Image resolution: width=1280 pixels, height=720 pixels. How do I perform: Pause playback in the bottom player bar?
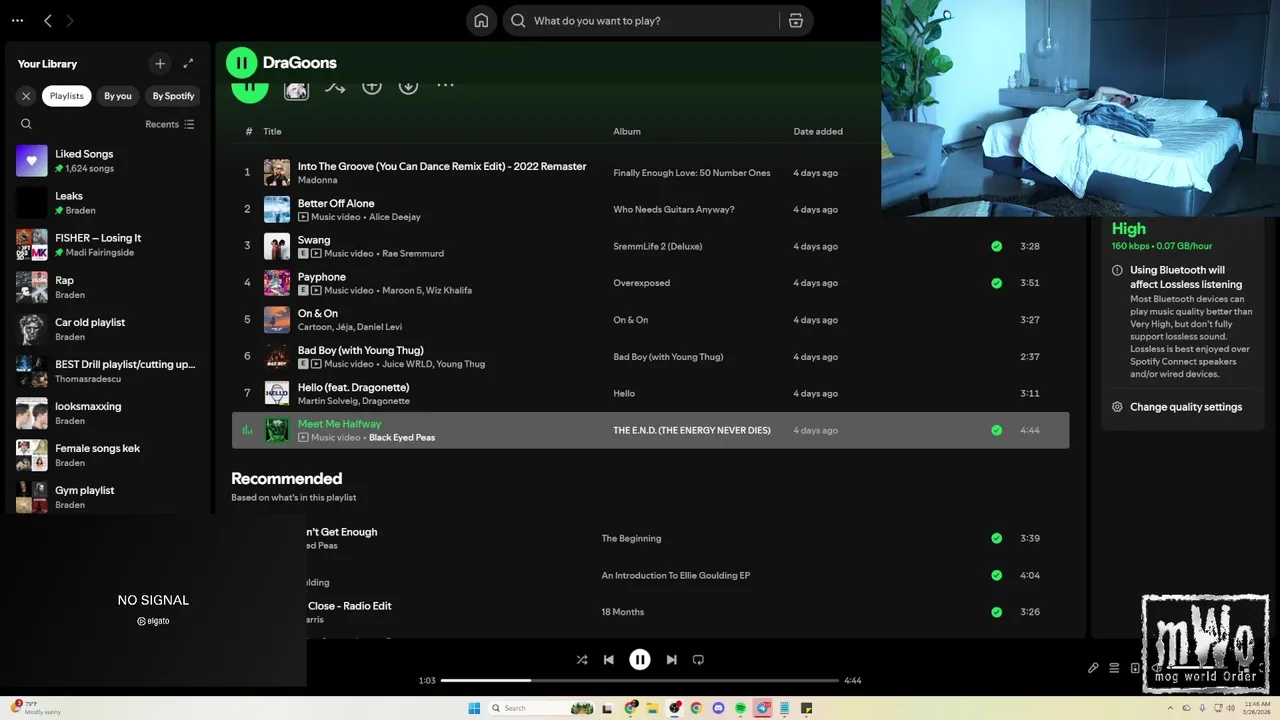coord(640,660)
